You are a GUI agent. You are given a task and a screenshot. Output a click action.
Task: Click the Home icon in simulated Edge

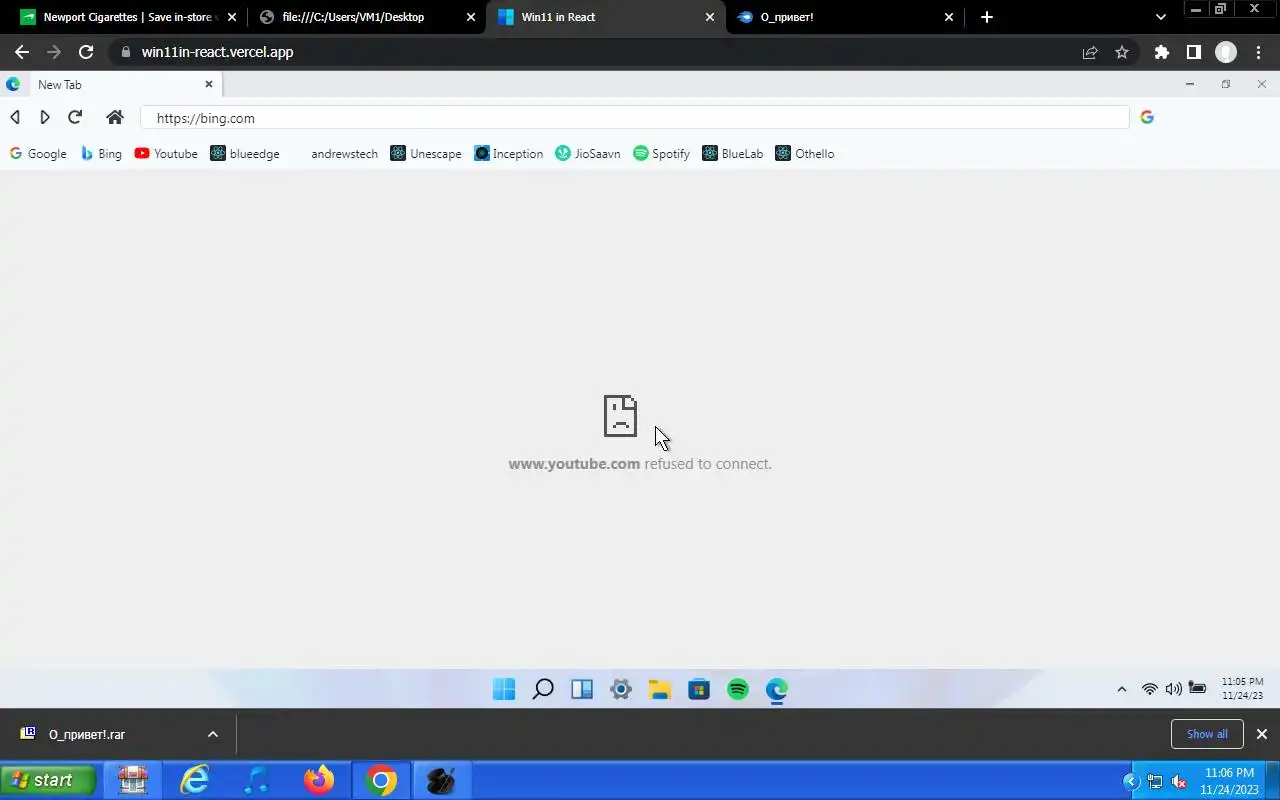pos(115,117)
